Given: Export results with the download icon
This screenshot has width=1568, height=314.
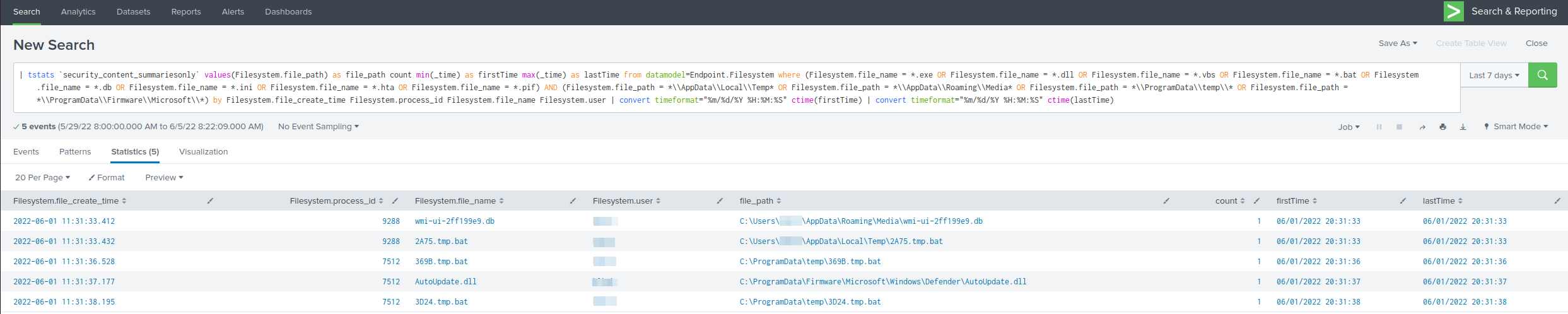Looking at the screenshot, I should 1463,127.
